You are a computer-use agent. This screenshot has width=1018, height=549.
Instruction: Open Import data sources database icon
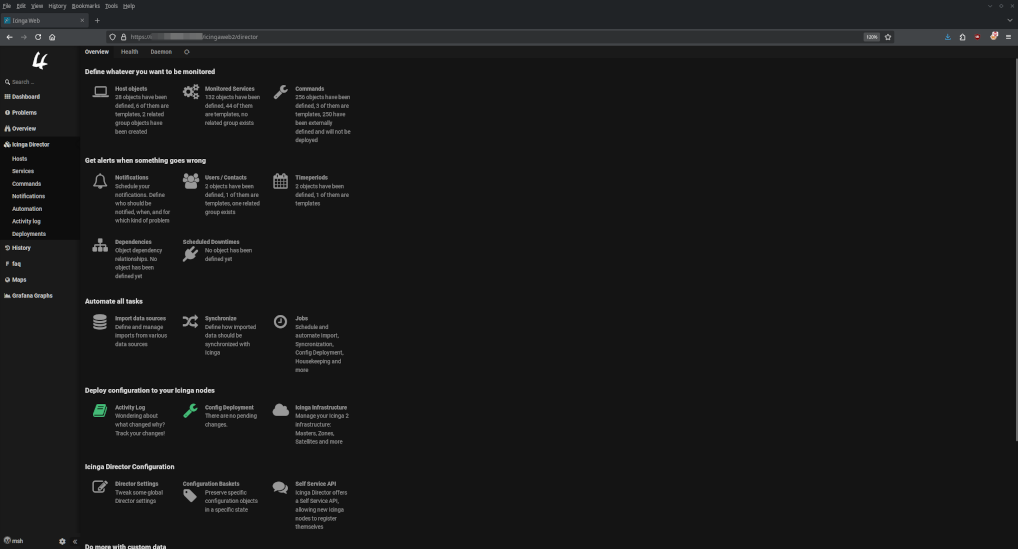[100, 322]
